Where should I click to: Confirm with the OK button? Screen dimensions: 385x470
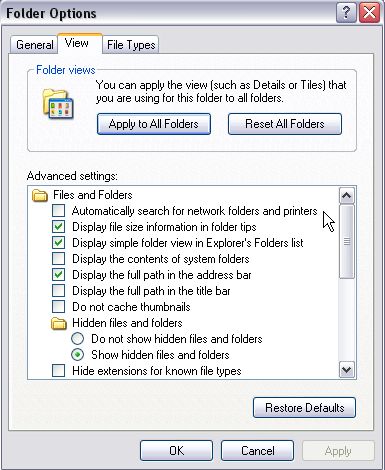176,451
